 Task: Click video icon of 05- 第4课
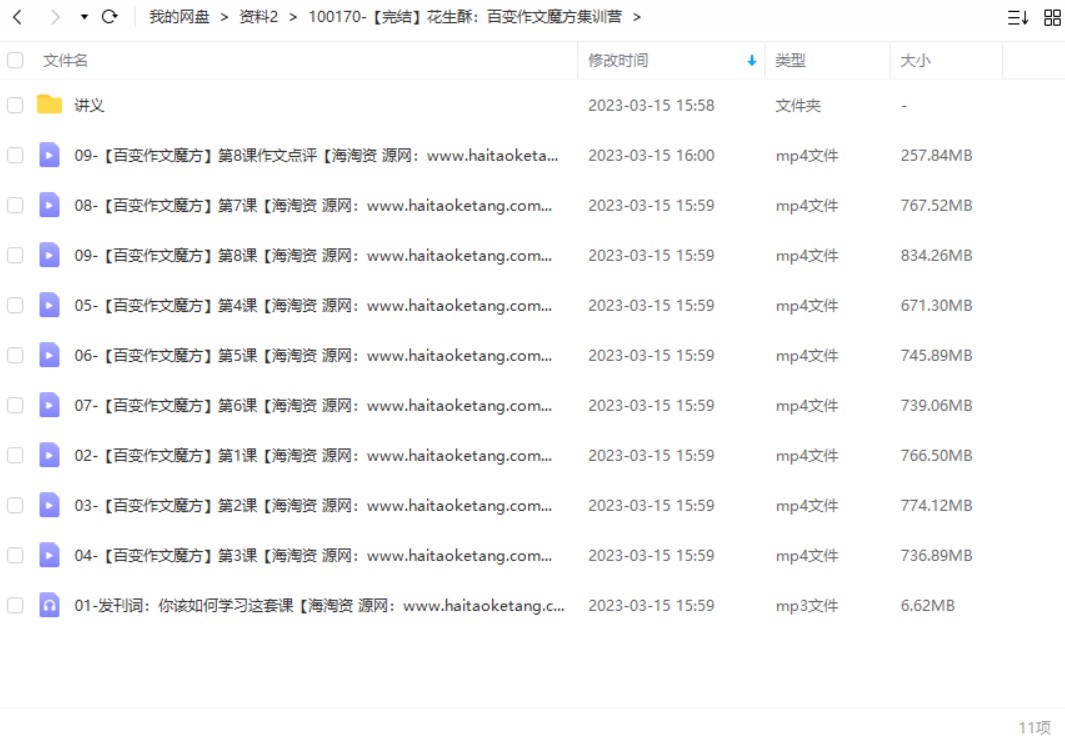pos(49,305)
